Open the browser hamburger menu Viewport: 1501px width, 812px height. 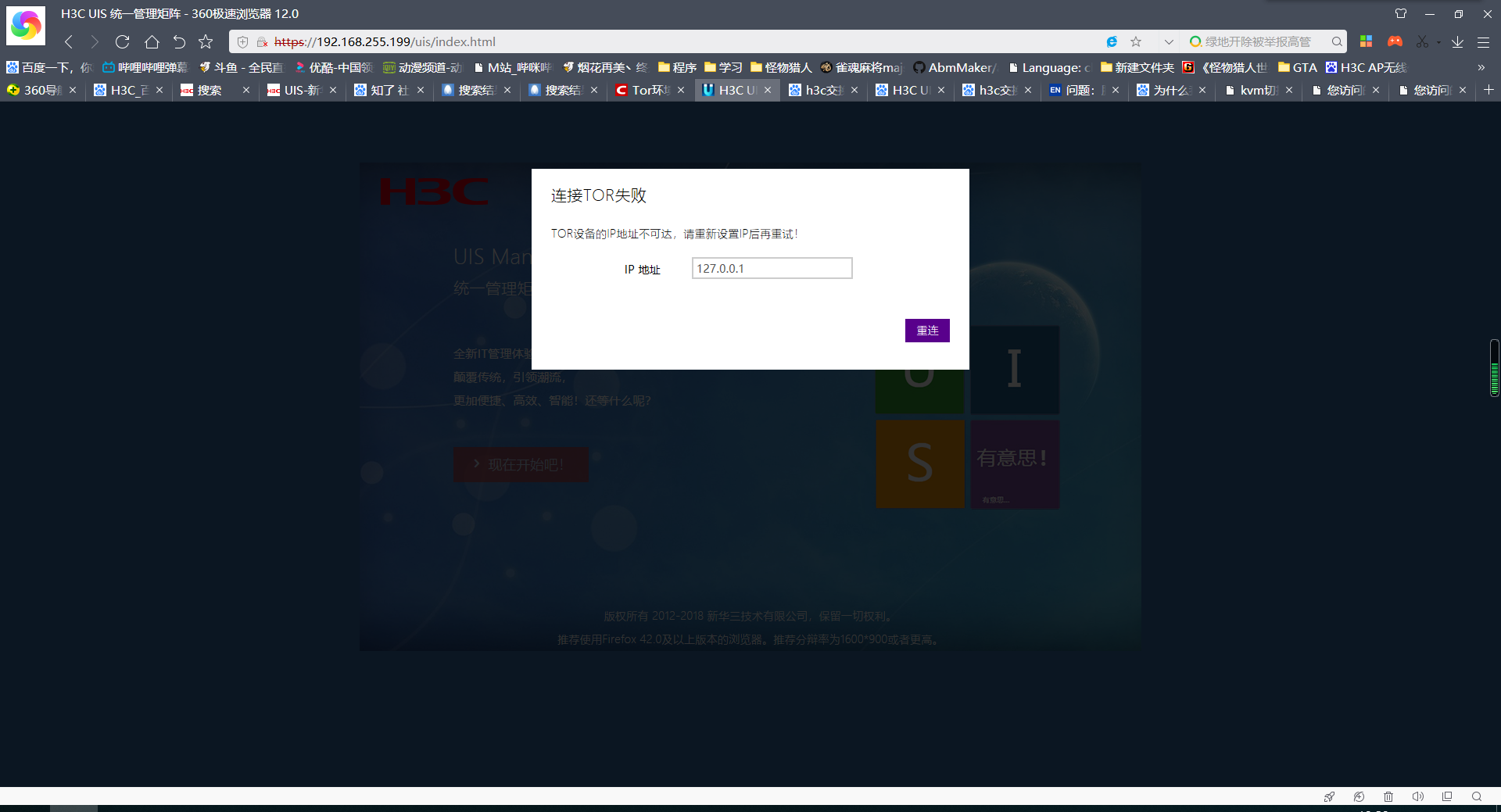(1483, 42)
